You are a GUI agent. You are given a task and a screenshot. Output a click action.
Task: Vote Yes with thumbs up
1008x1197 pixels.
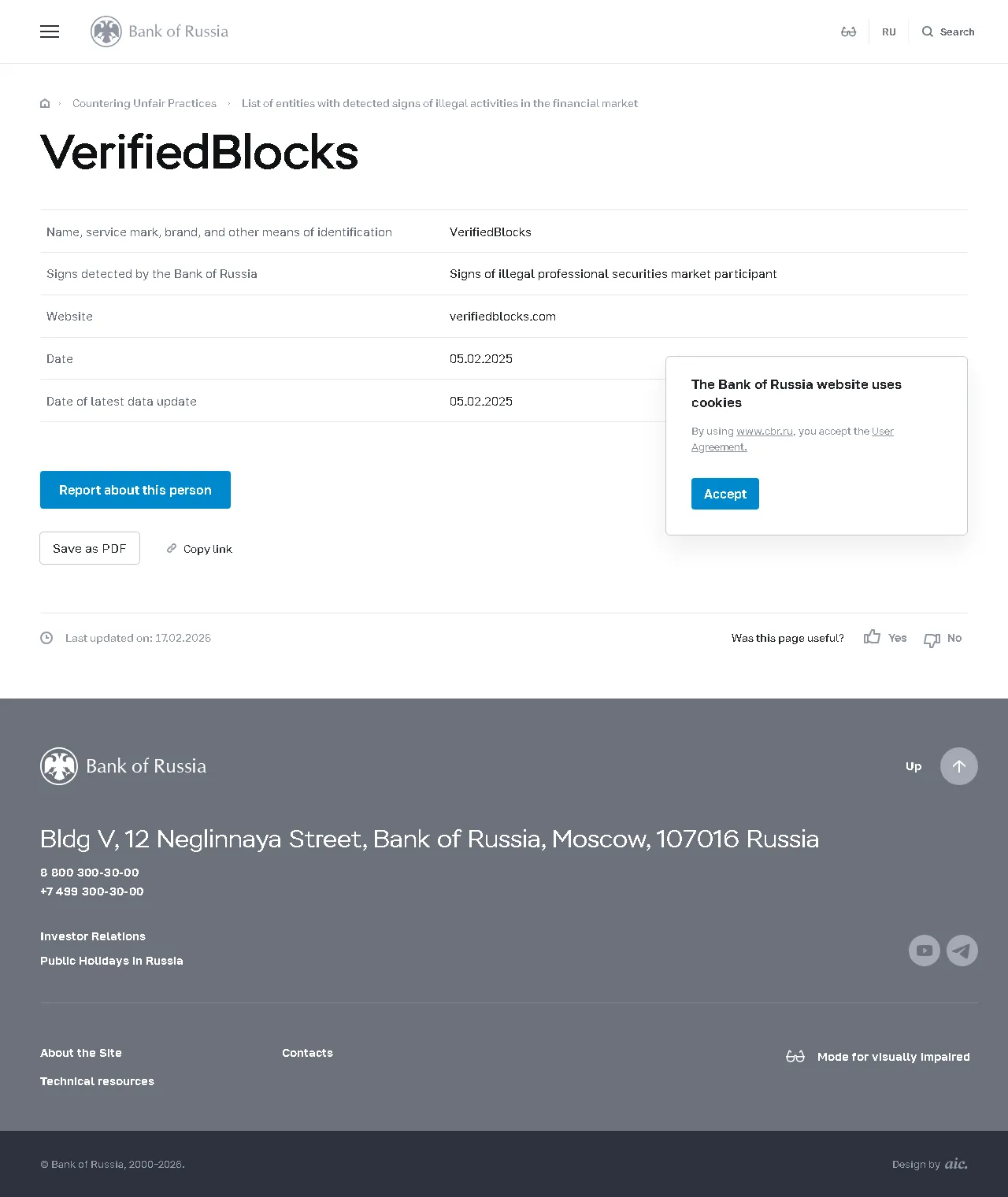click(x=885, y=637)
